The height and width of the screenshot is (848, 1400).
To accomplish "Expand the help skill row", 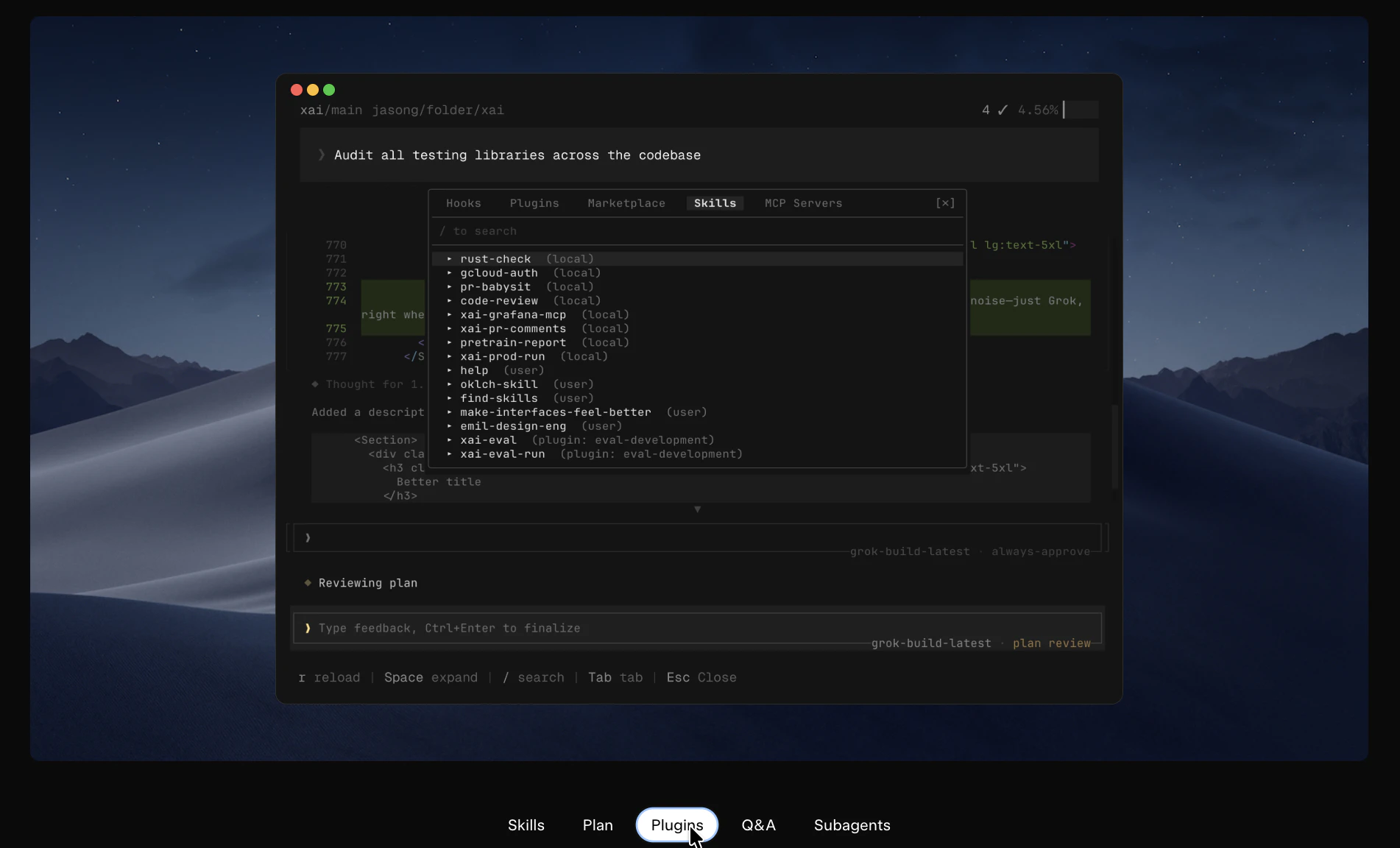I will click(x=697, y=371).
